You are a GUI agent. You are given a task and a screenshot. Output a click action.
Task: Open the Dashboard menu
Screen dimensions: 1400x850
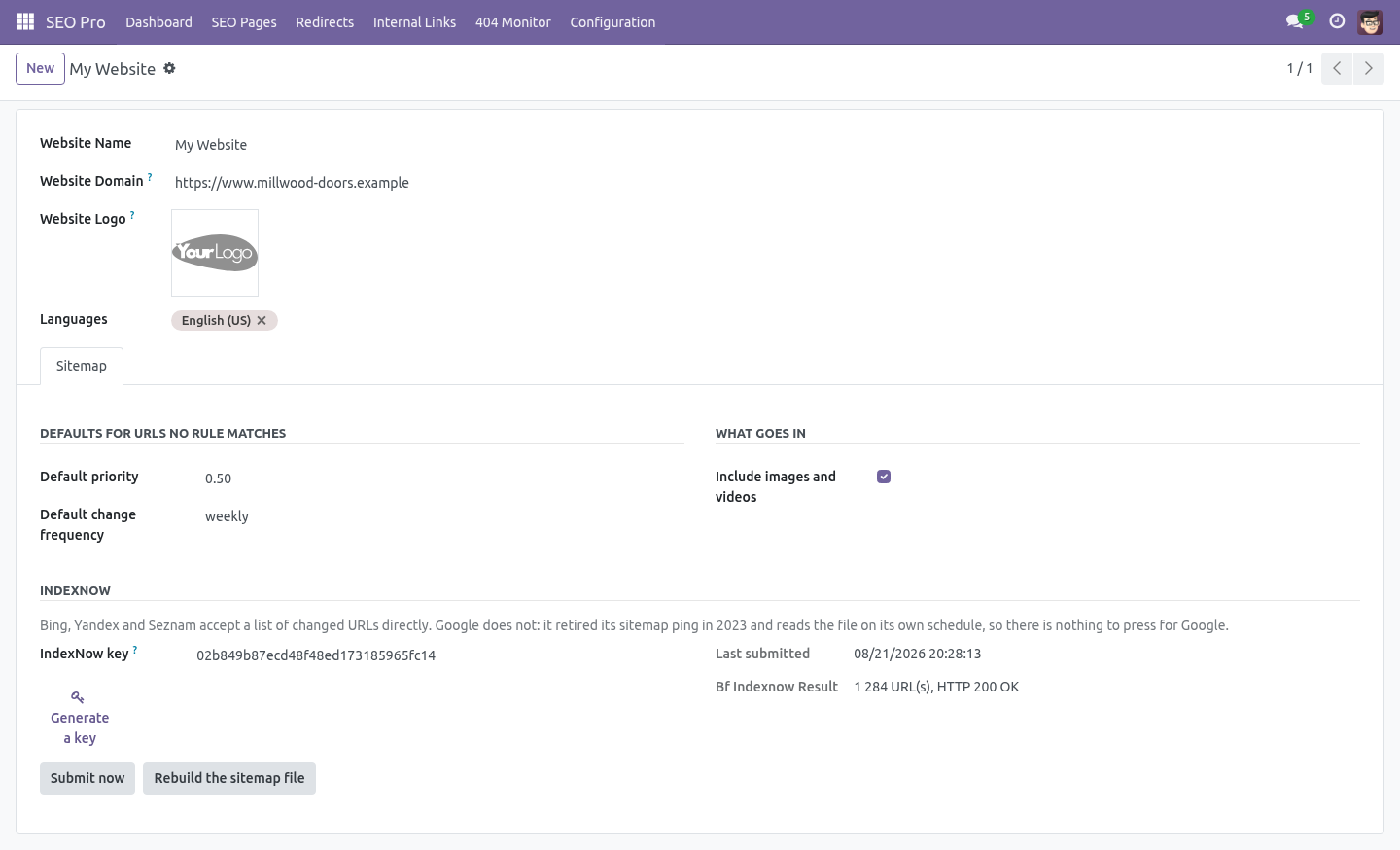click(158, 21)
